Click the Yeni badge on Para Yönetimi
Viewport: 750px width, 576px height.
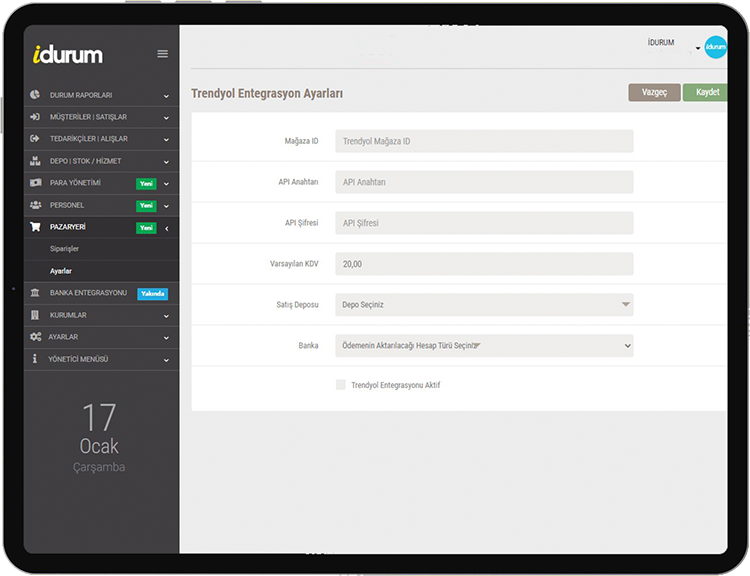pyautogui.click(x=146, y=184)
